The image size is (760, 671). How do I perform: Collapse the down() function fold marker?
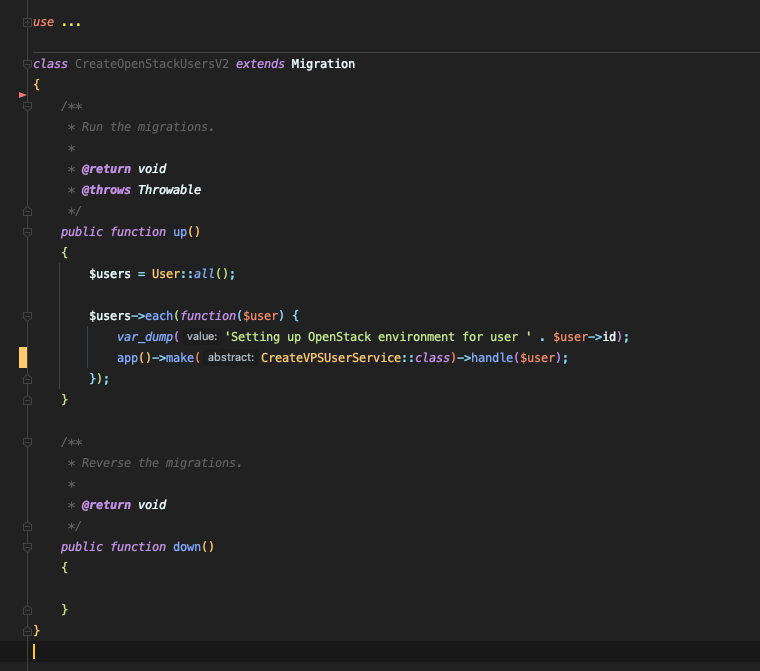(27, 547)
